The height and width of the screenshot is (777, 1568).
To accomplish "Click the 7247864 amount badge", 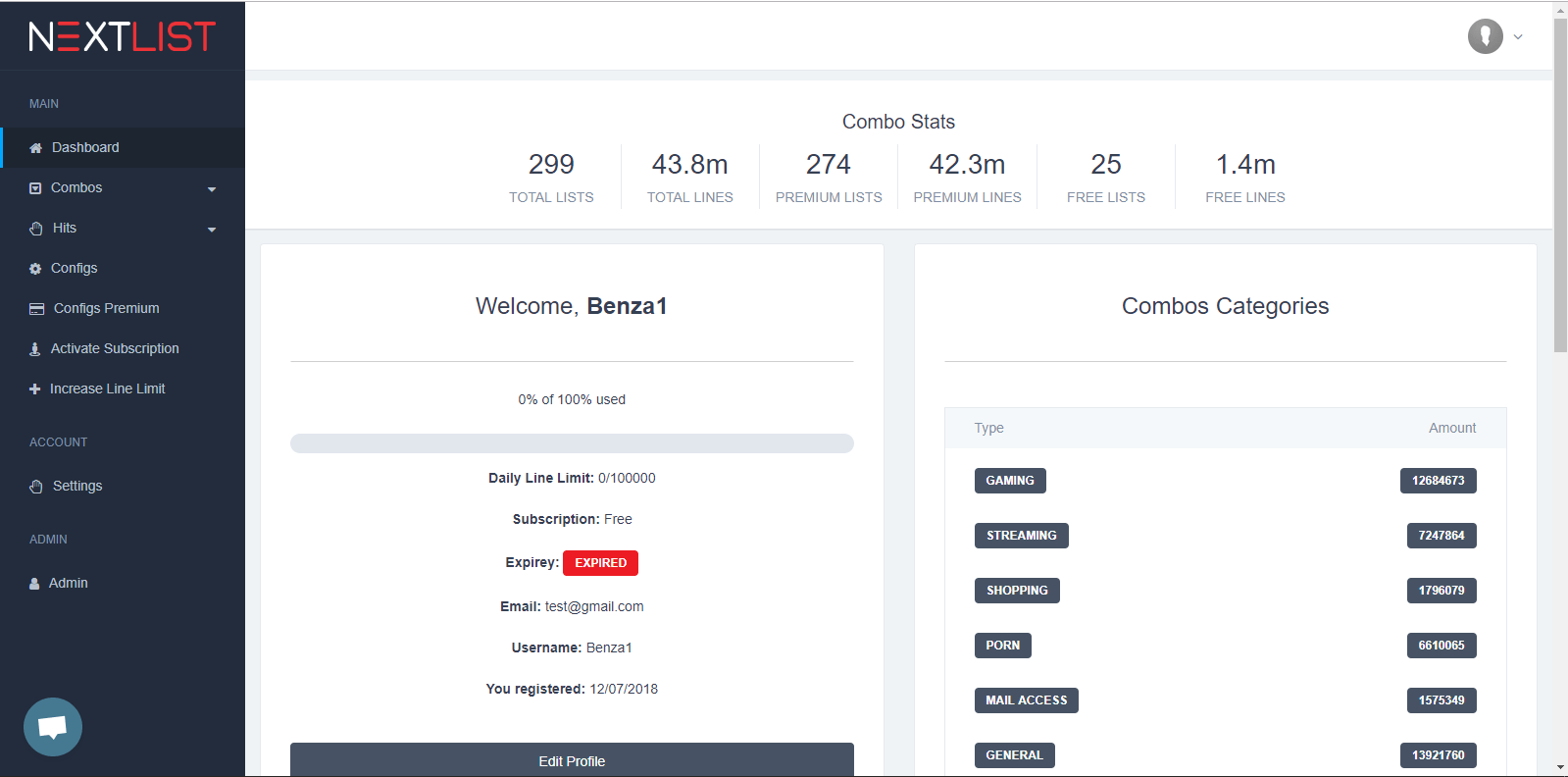I will tap(1442, 536).
